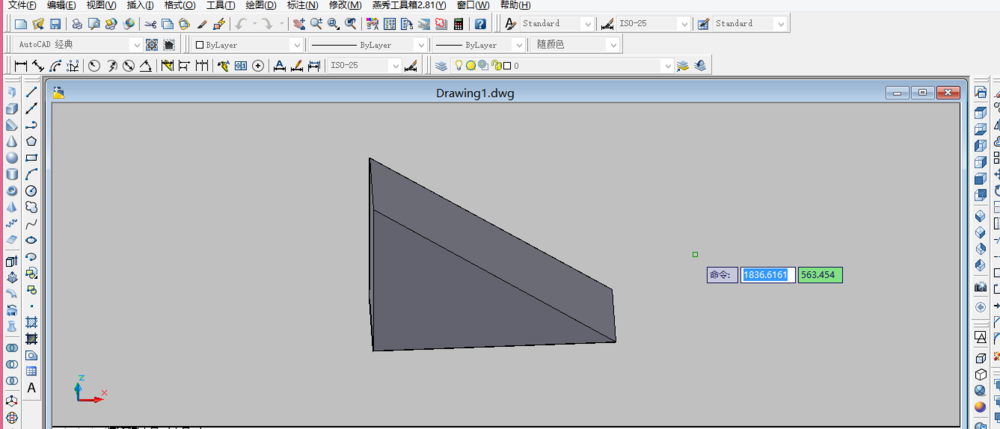
Task: Select the Revision Cloud tool
Action: pos(31,208)
